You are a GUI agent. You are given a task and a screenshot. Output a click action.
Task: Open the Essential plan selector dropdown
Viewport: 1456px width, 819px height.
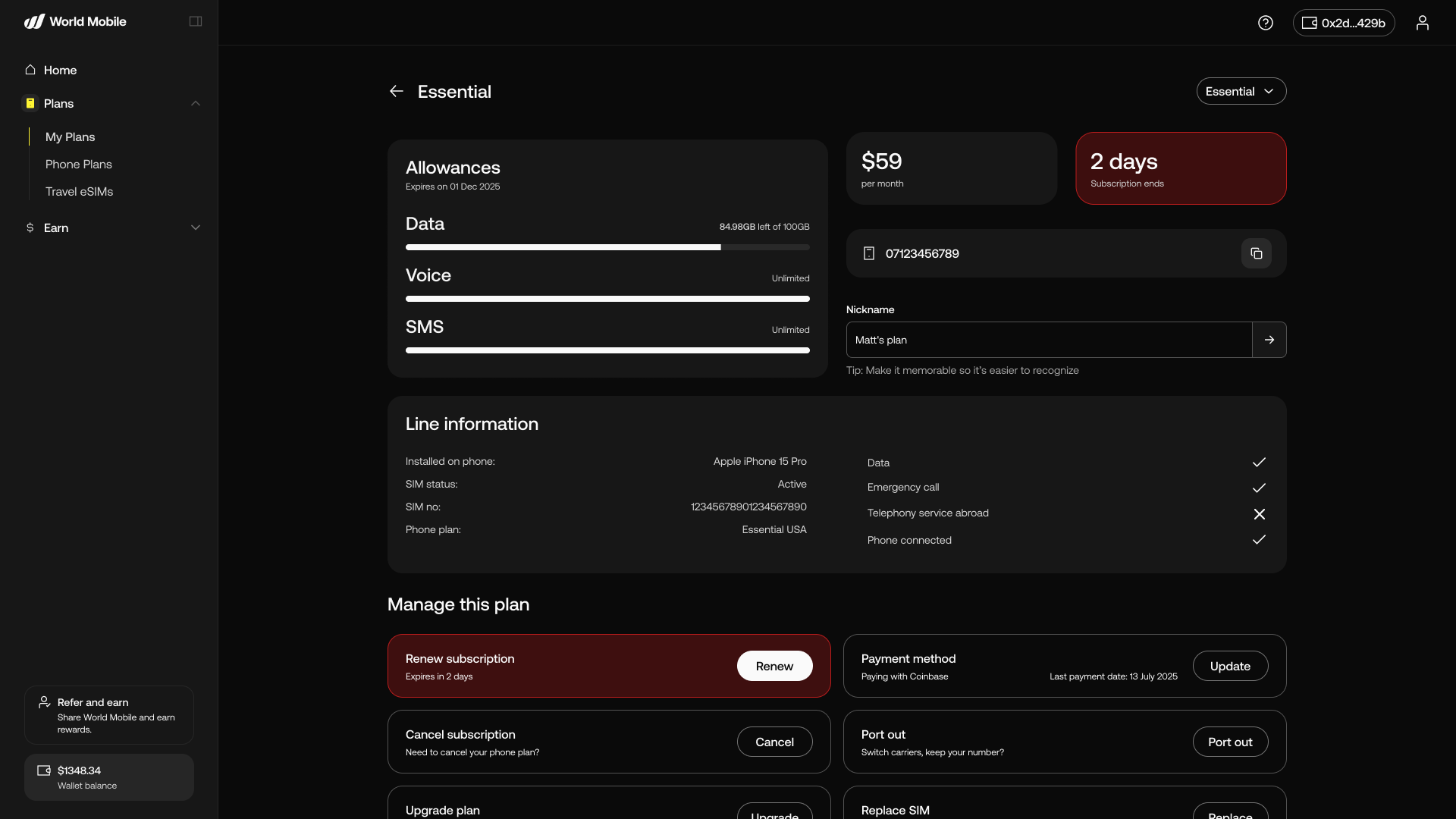[x=1241, y=91]
